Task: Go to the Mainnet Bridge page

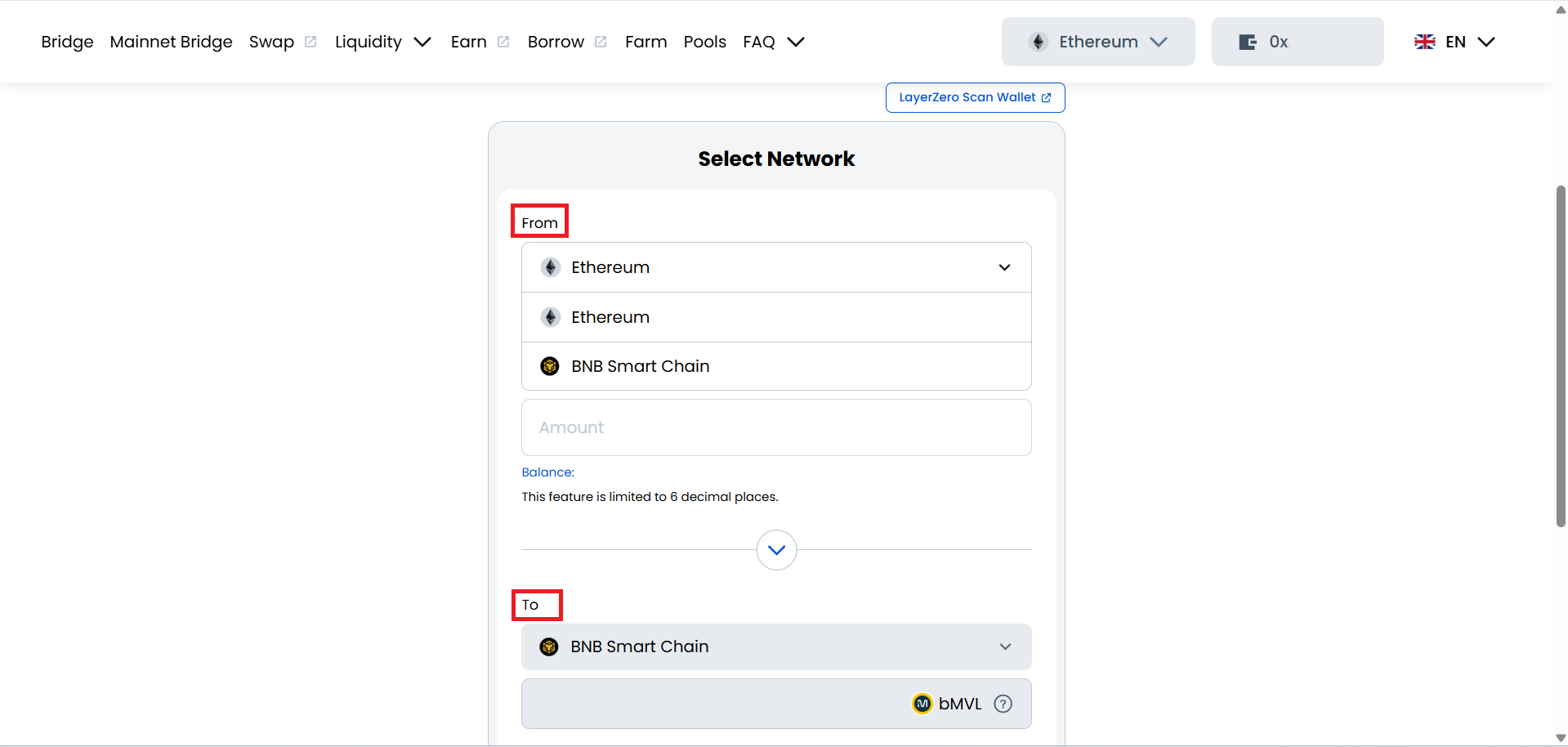Action: [x=171, y=42]
